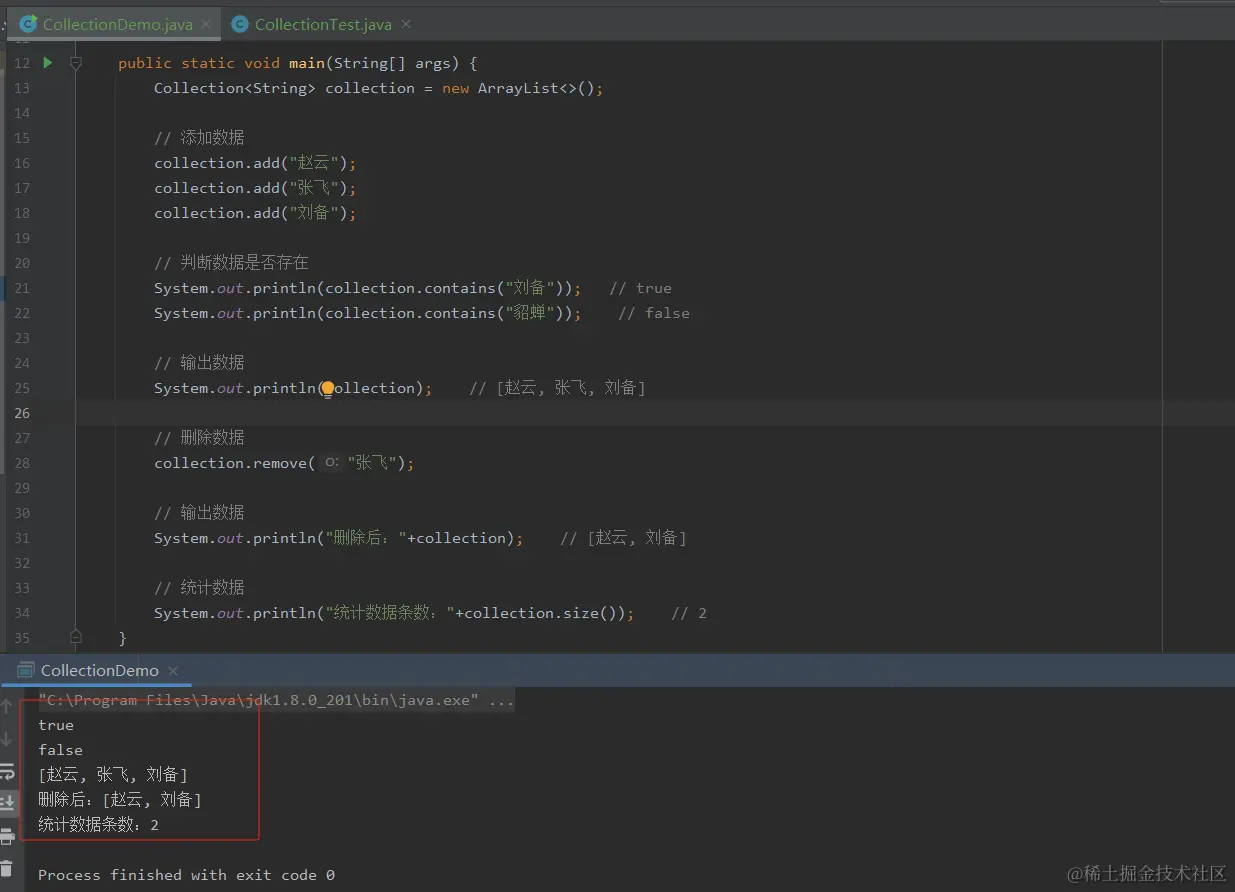Click '// true' comment on line 21
Screen dimensions: 1235x892
pyautogui.click(x=640, y=288)
